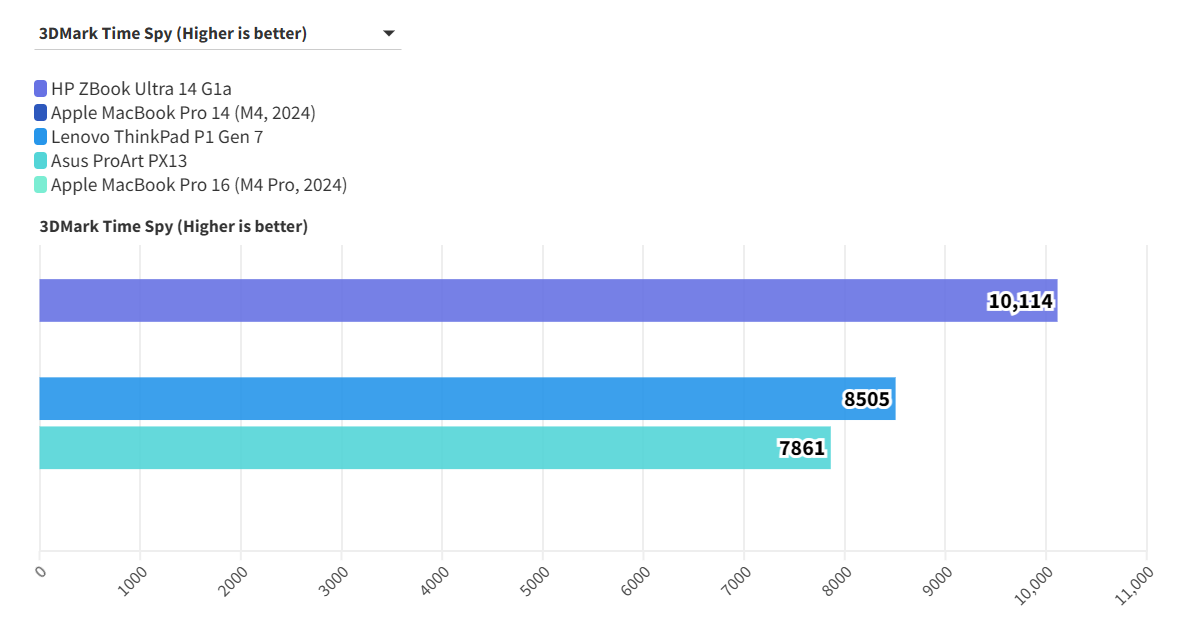Toggle MacBook Pro 16 M4 Pro swatch

(40, 185)
